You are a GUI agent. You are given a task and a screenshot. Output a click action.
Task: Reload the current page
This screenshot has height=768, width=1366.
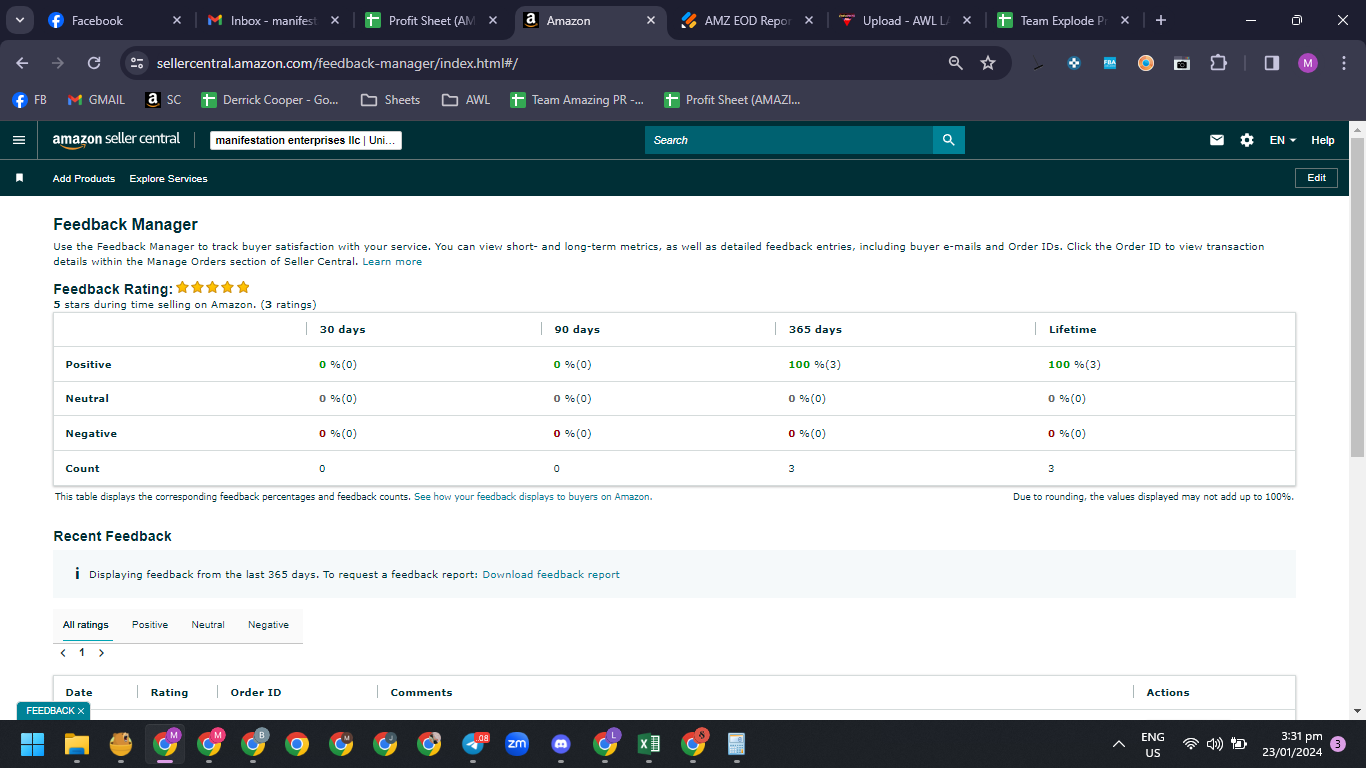coord(94,63)
